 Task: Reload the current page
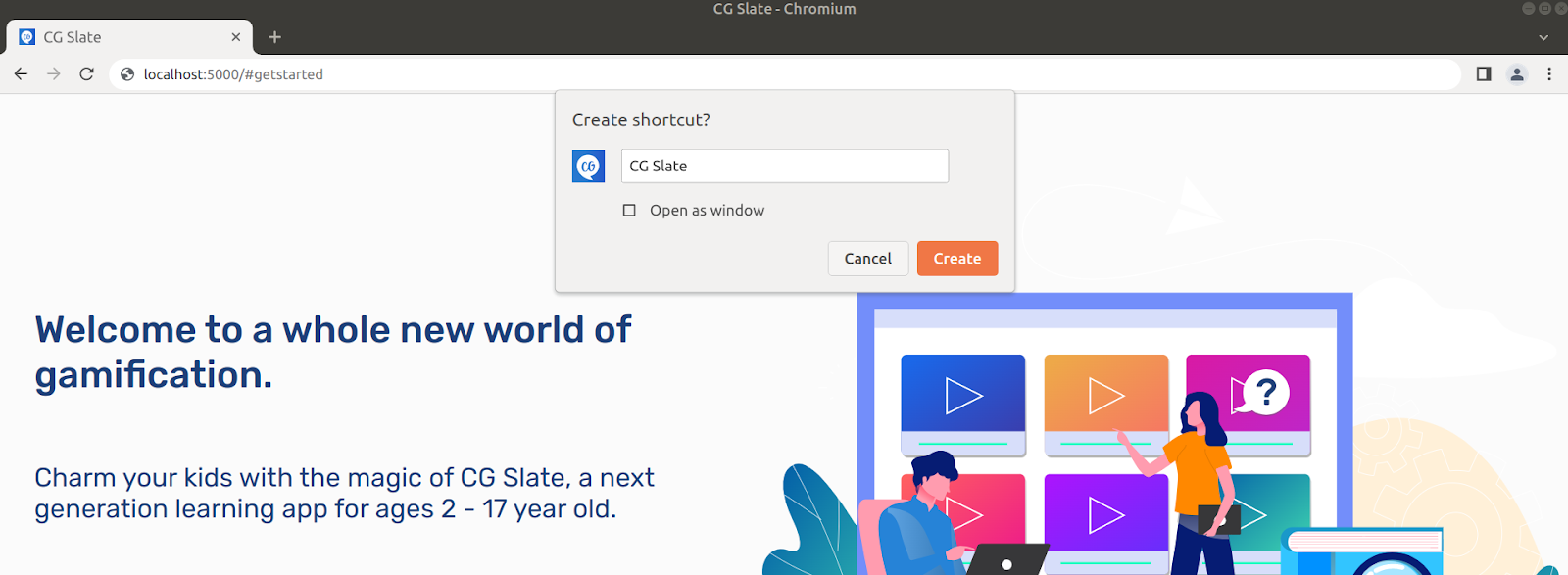coord(86,74)
